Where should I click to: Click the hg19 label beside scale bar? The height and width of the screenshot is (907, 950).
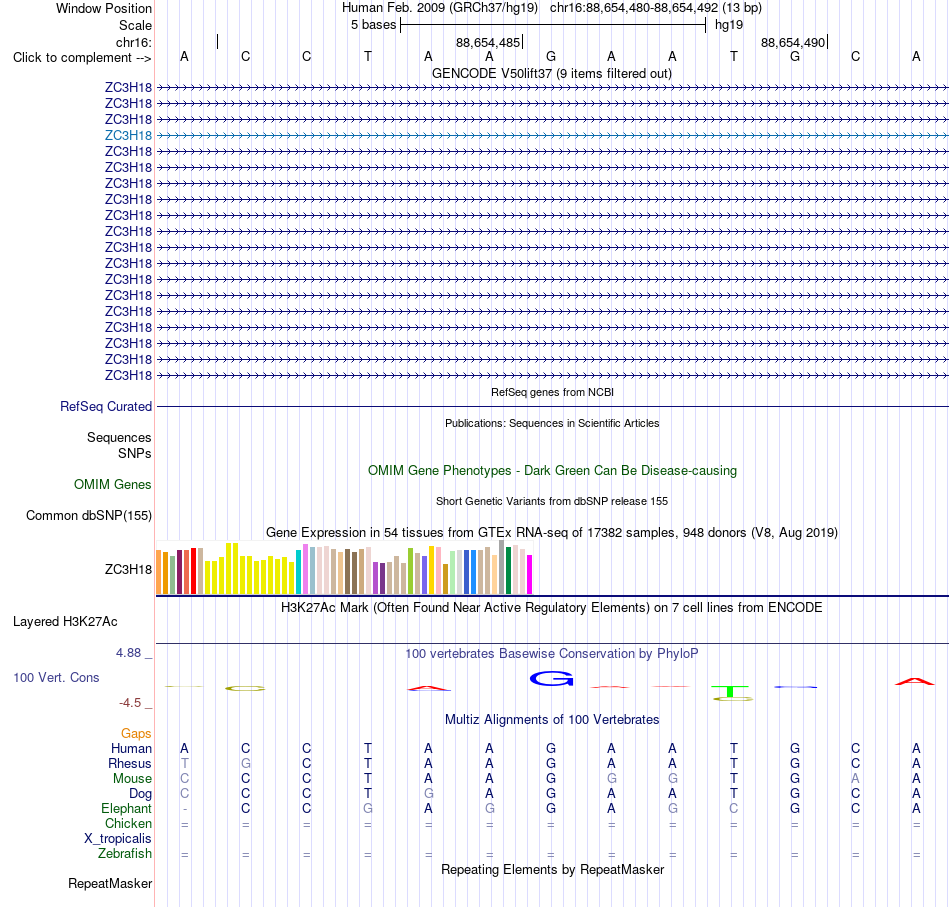pos(729,25)
